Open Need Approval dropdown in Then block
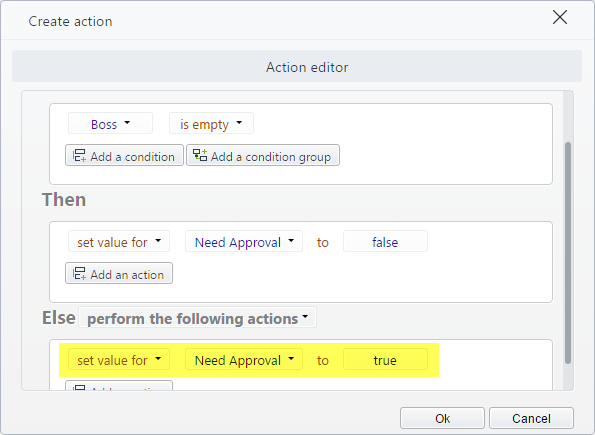Viewport: 595px width, 435px height. point(244,241)
